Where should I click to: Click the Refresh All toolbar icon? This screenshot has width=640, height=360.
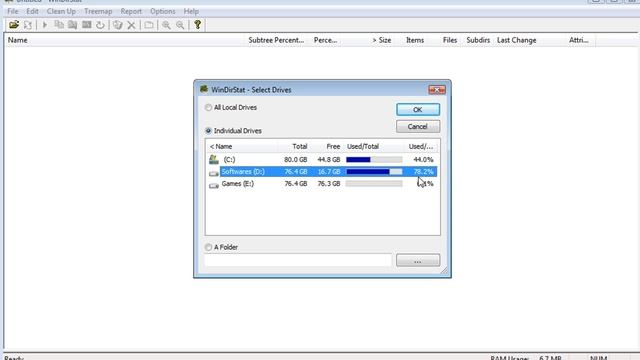(x=28, y=25)
